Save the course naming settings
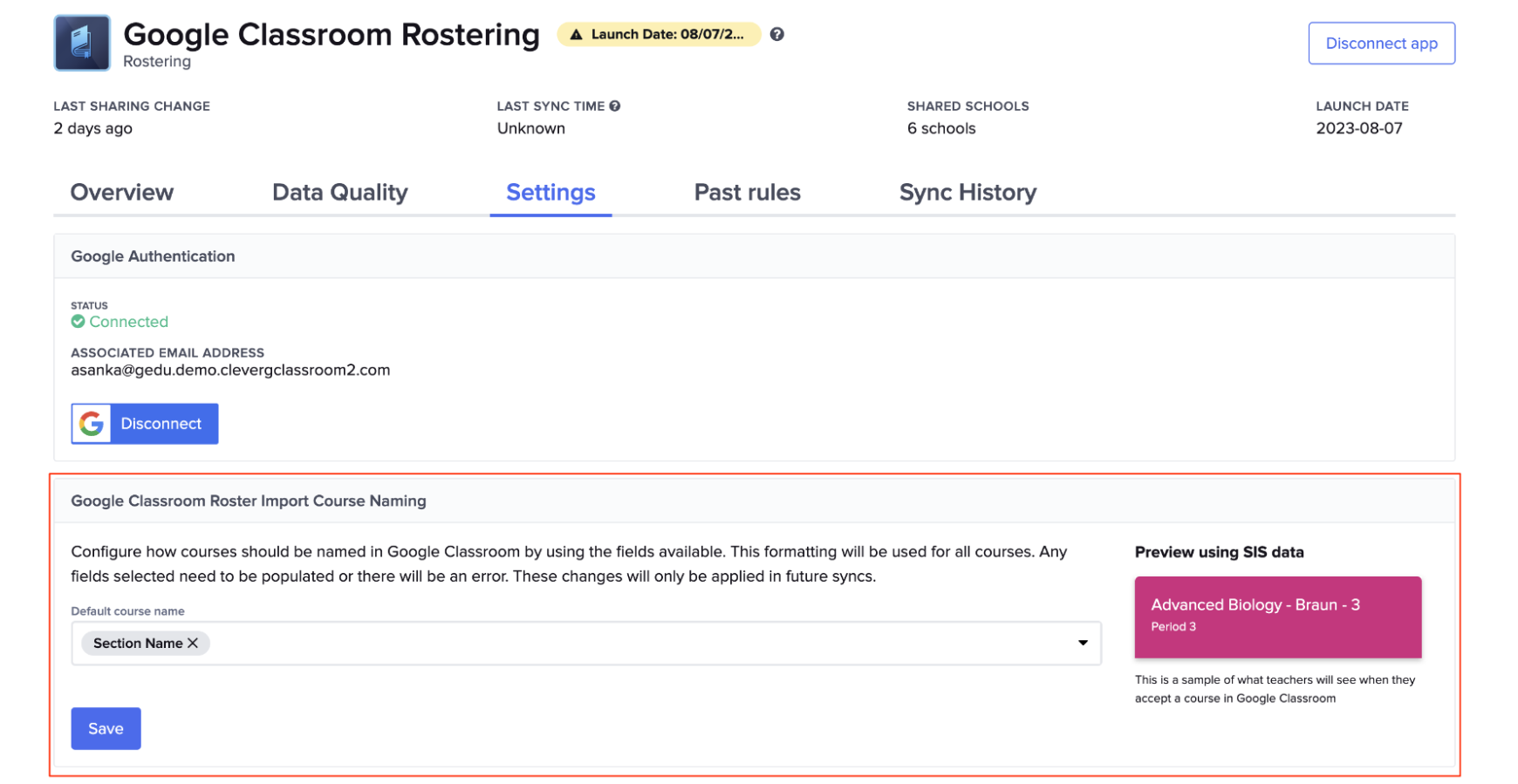1518x784 pixels. point(106,728)
